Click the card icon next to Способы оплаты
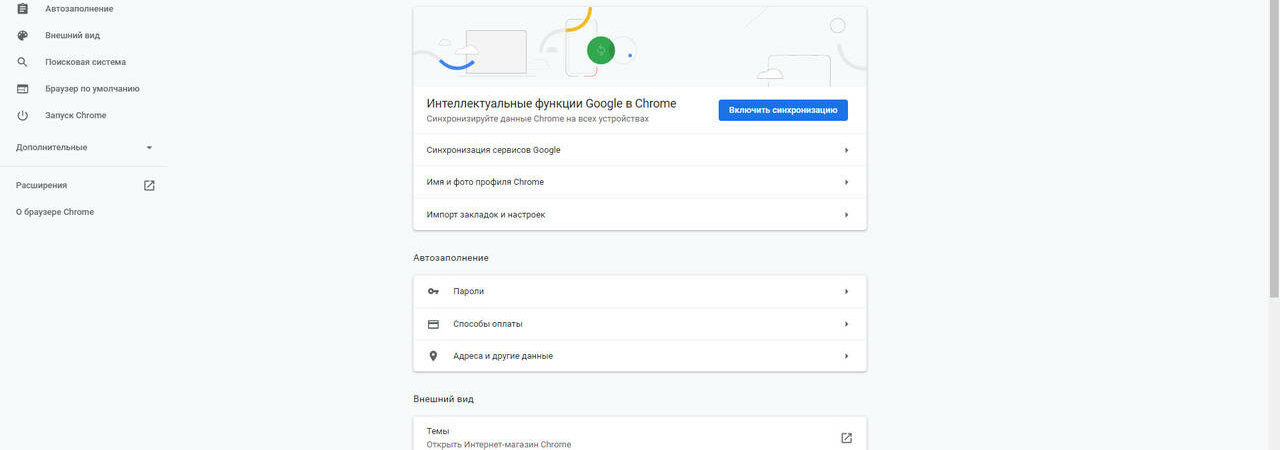1280x450 pixels. click(x=433, y=324)
